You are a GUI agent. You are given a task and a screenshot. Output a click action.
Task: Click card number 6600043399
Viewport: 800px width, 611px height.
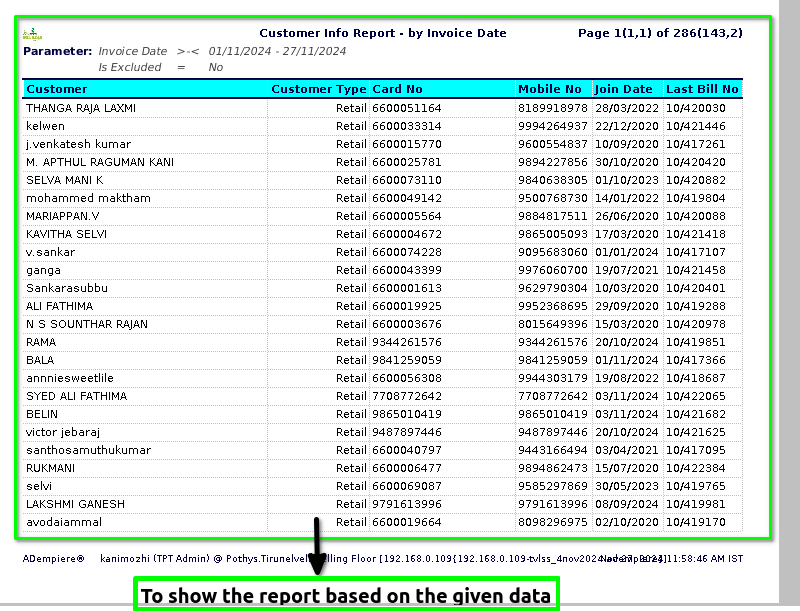(x=407, y=270)
